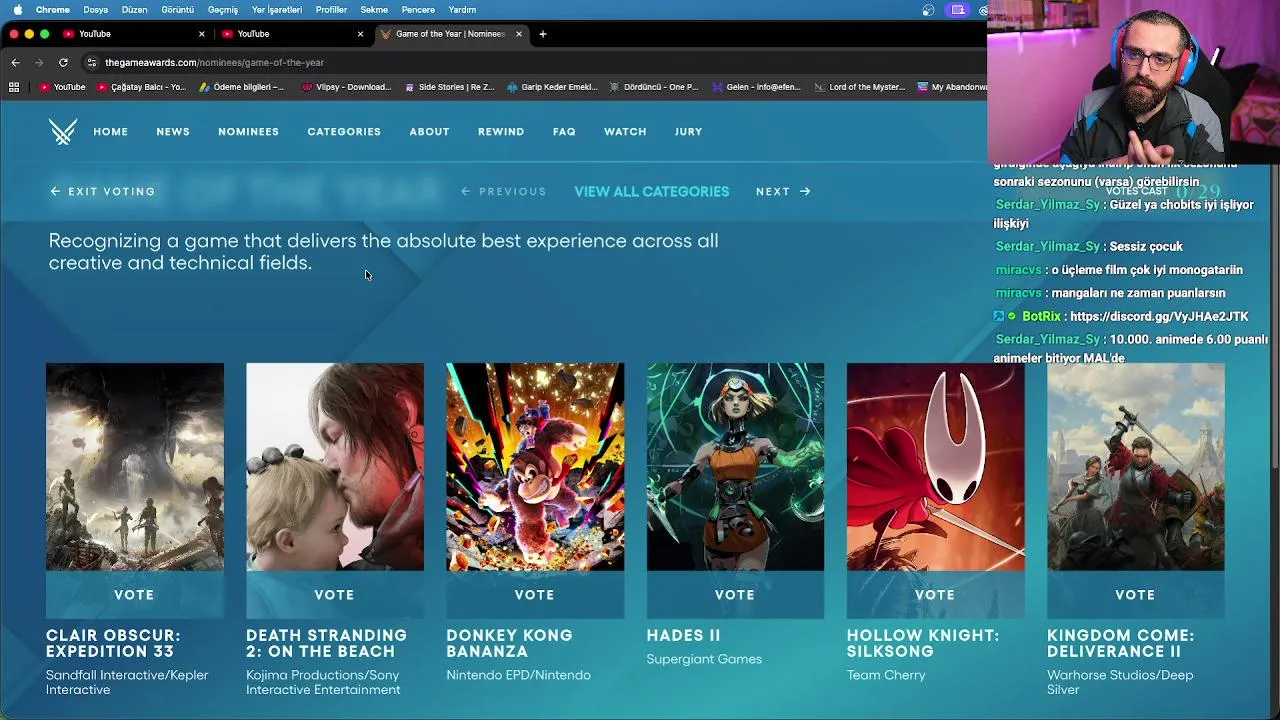Open the JURY page
Viewport: 1280px width, 720px height.
pos(688,131)
